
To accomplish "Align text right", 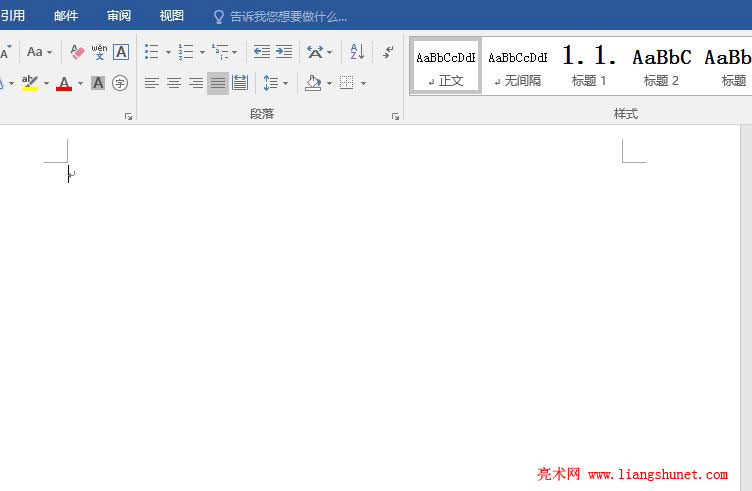I will 196,83.
